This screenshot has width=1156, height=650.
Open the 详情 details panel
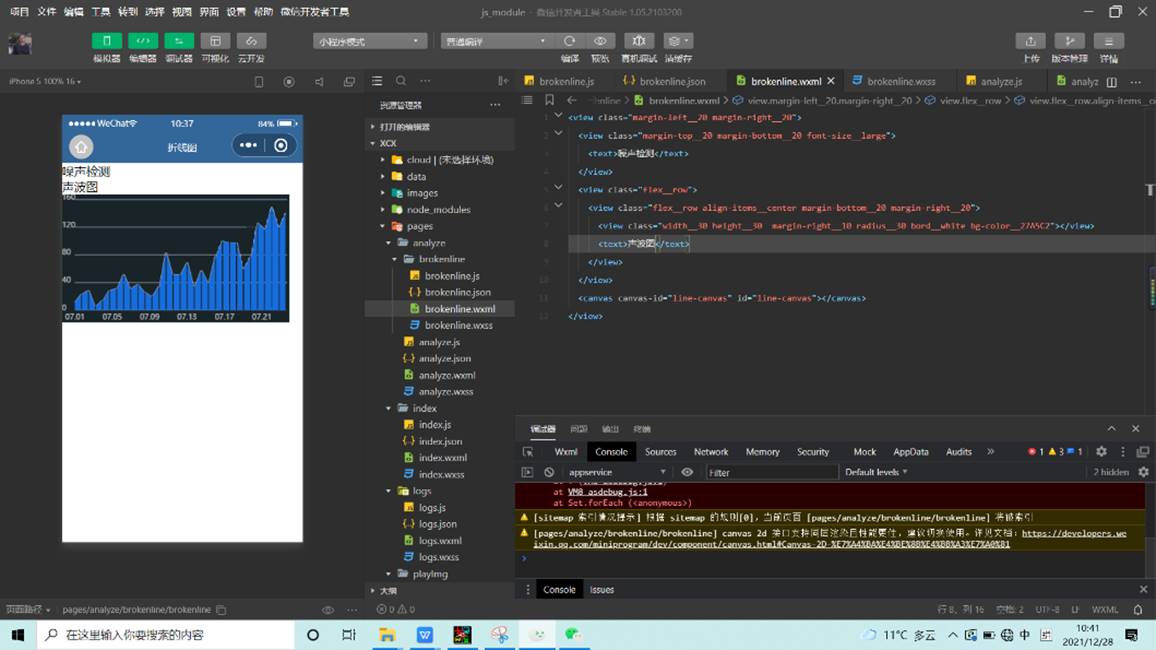pyautogui.click(x=1108, y=41)
